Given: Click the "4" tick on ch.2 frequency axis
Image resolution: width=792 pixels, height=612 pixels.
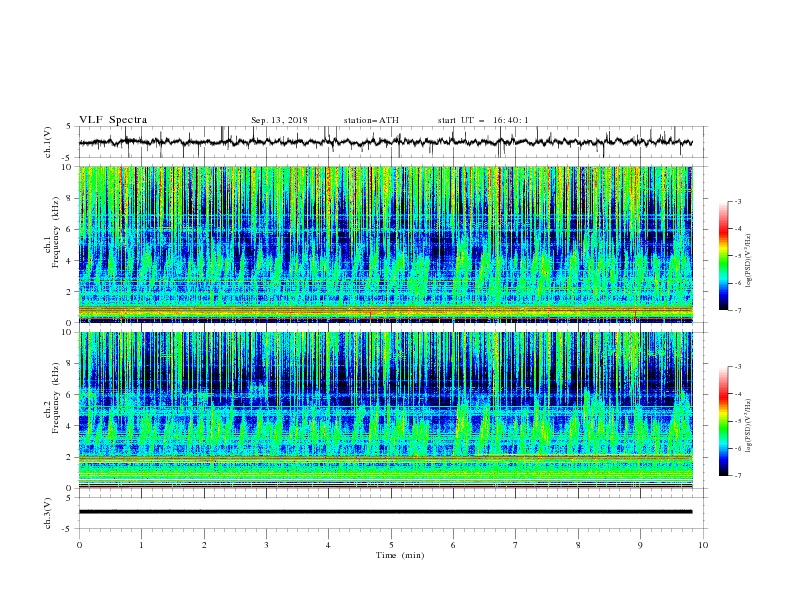Looking at the screenshot, I should click(x=71, y=426).
